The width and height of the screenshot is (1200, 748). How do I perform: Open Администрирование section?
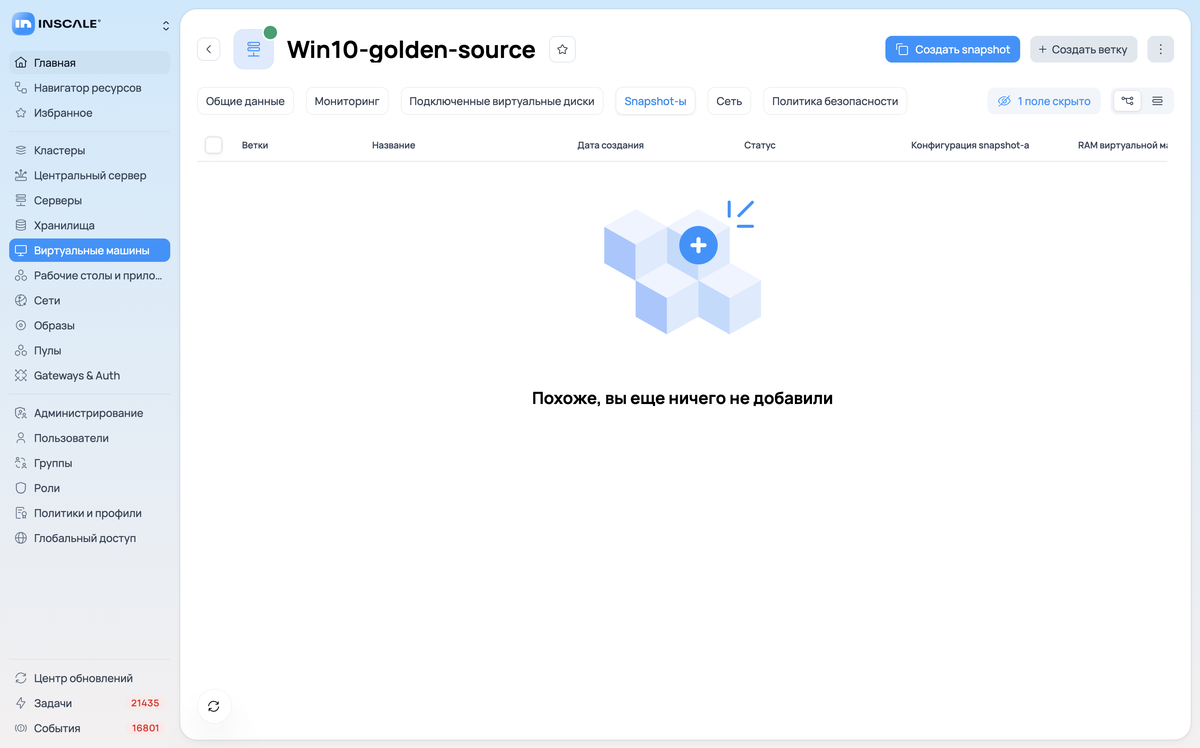tap(90, 414)
